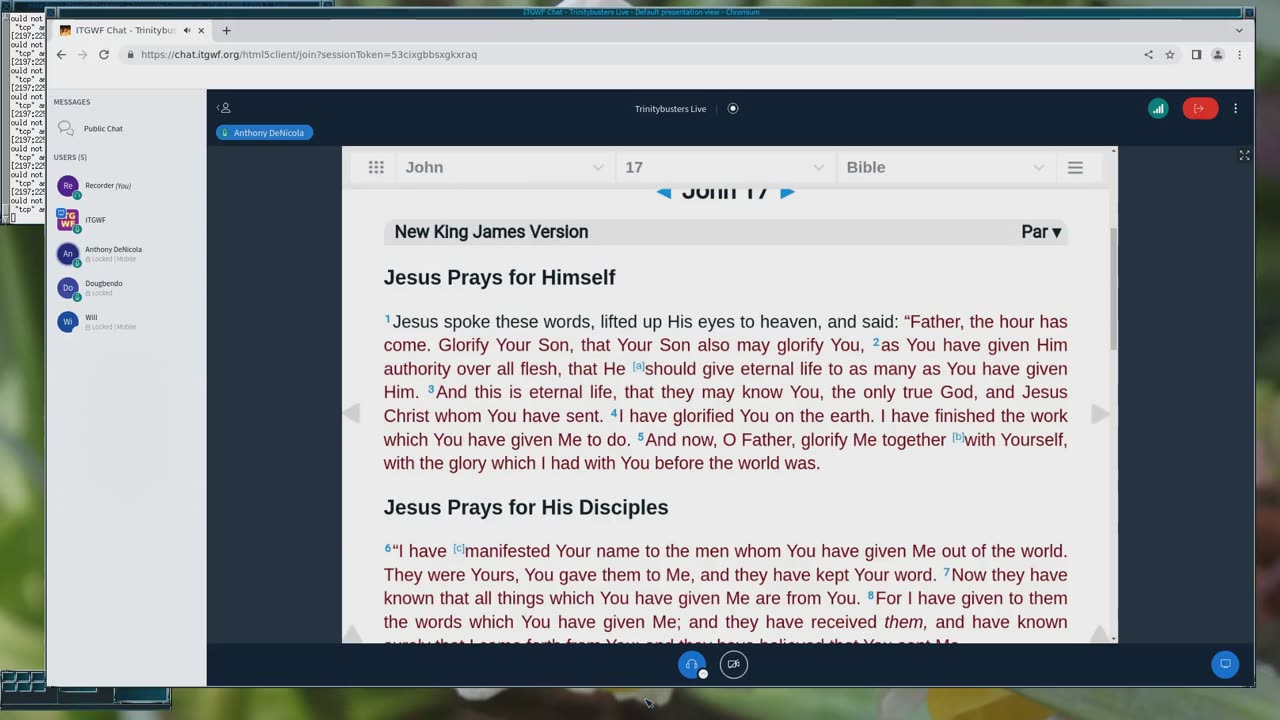1280x720 pixels.
Task: Open the connection status icon
Action: click(1158, 109)
